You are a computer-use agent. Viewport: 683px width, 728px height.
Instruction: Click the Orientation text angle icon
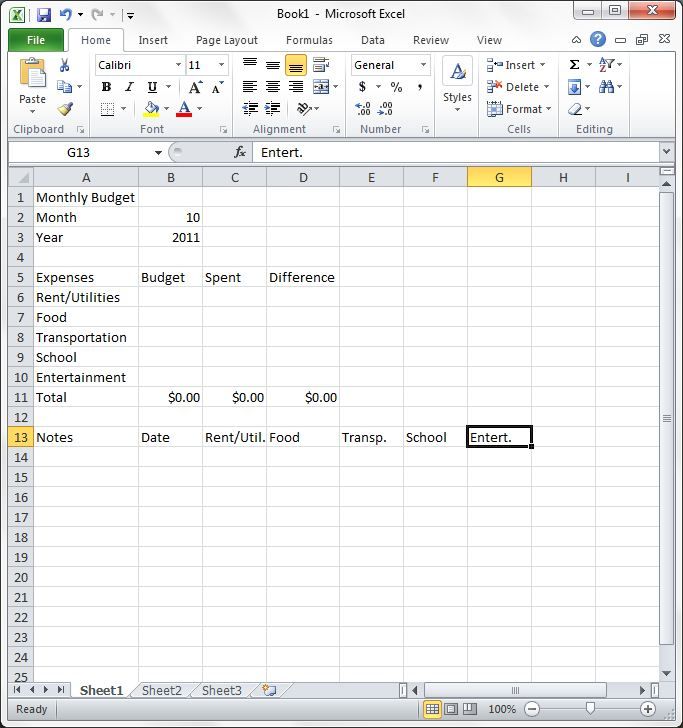(x=304, y=109)
